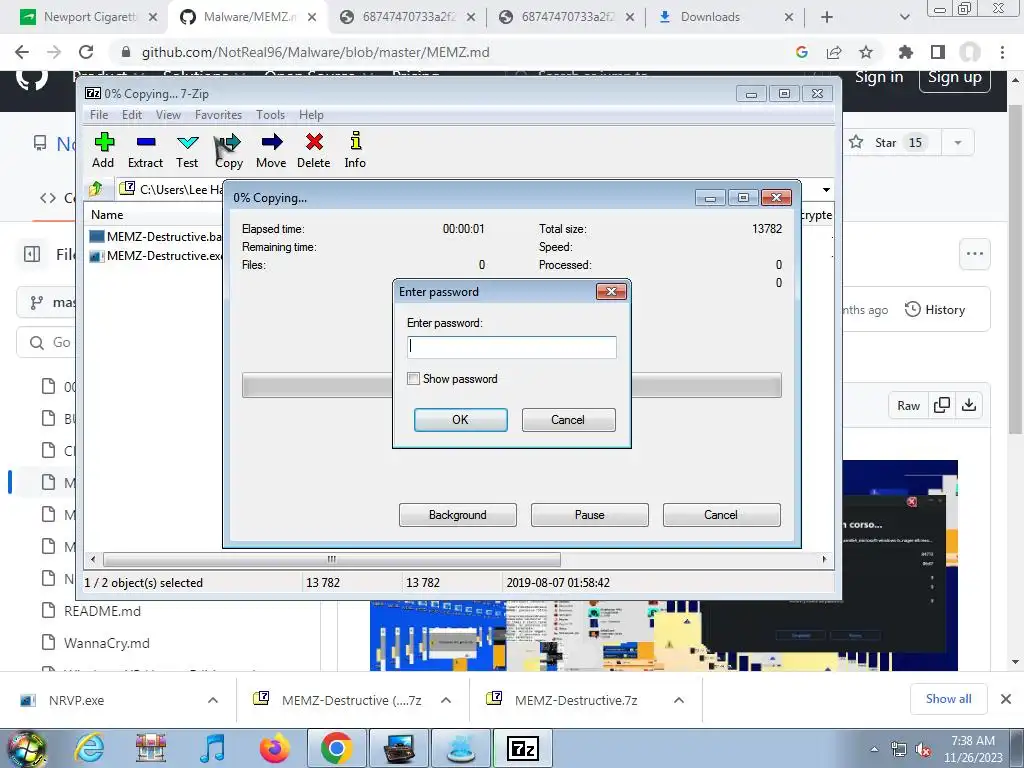Pause the copying operation
The height and width of the screenshot is (768, 1024).
pyautogui.click(x=589, y=515)
